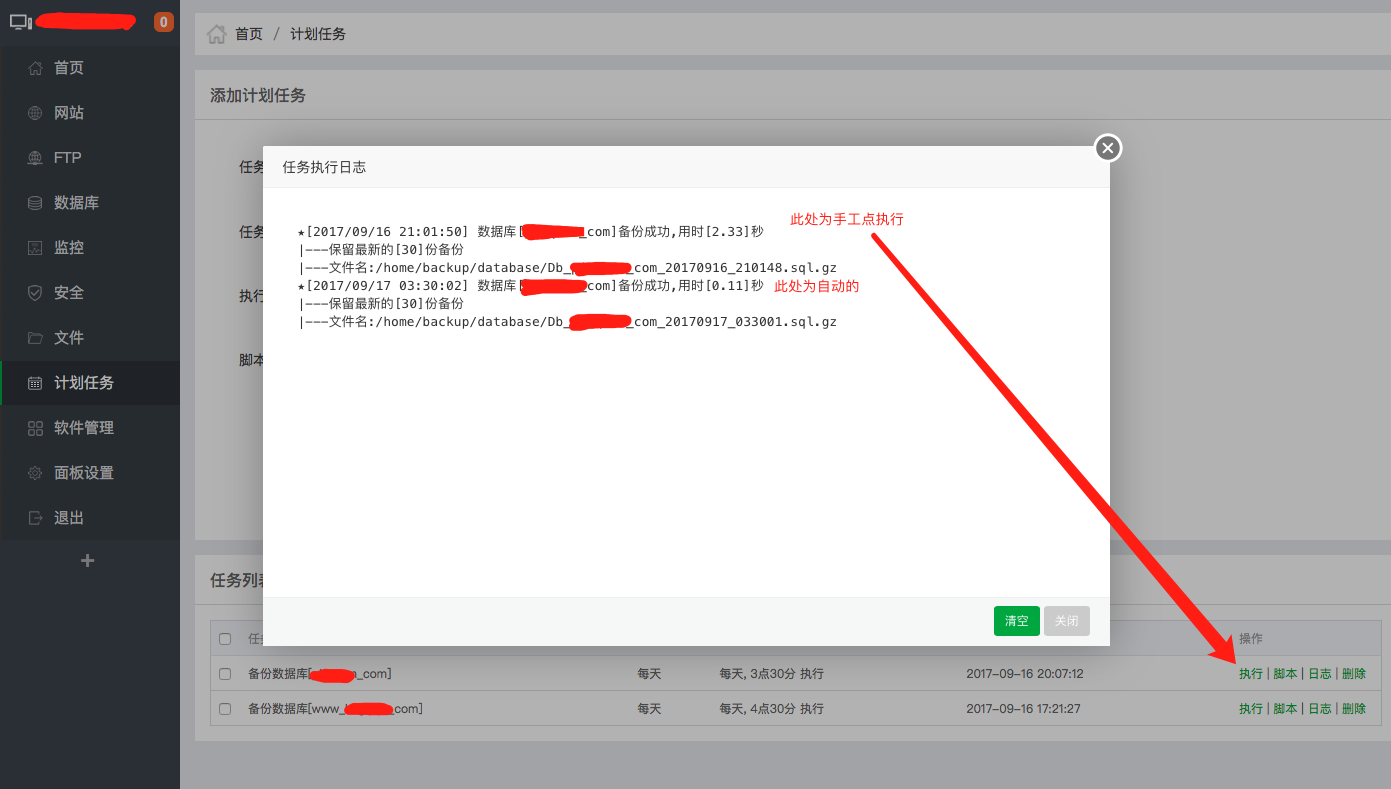Click the logout icon next to 退出
Viewport: 1391px width, 789px height.
(x=35, y=518)
